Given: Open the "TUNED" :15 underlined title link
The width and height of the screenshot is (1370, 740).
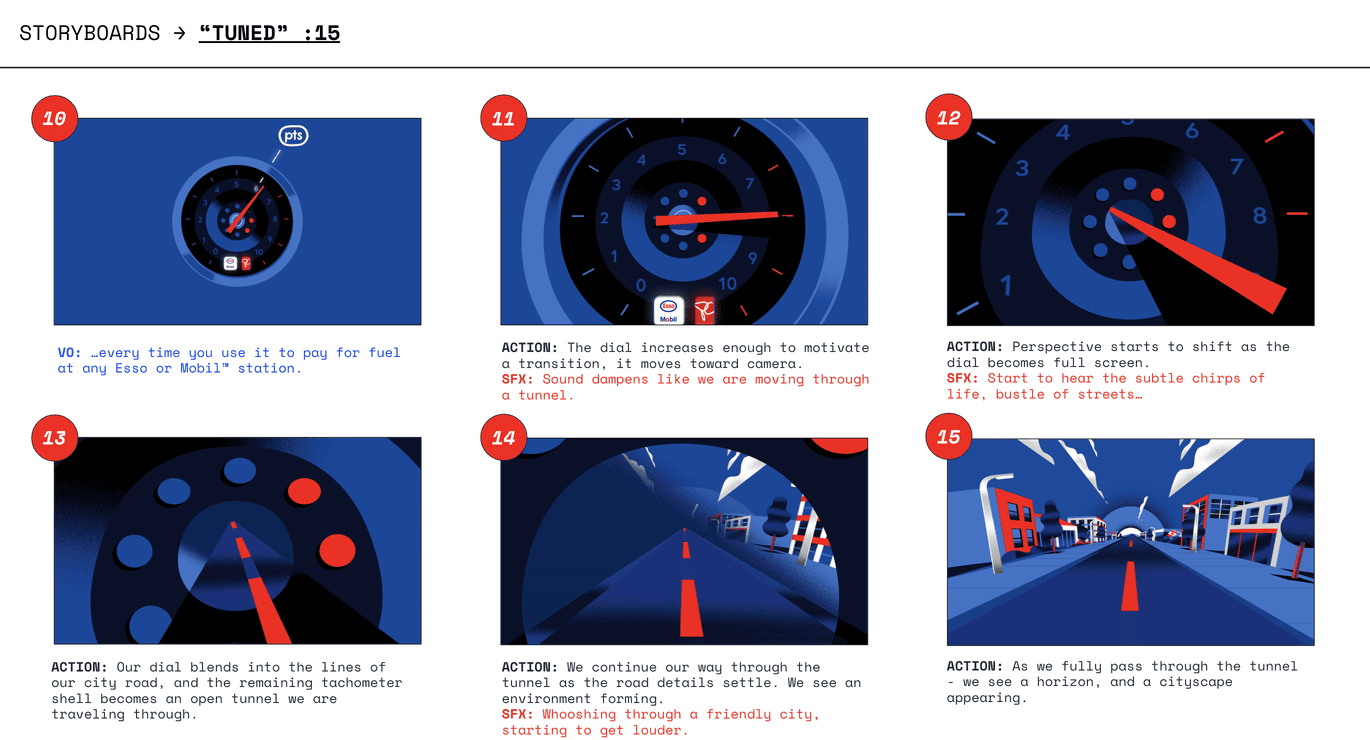Looking at the screenshot, I should pos(269,33).
